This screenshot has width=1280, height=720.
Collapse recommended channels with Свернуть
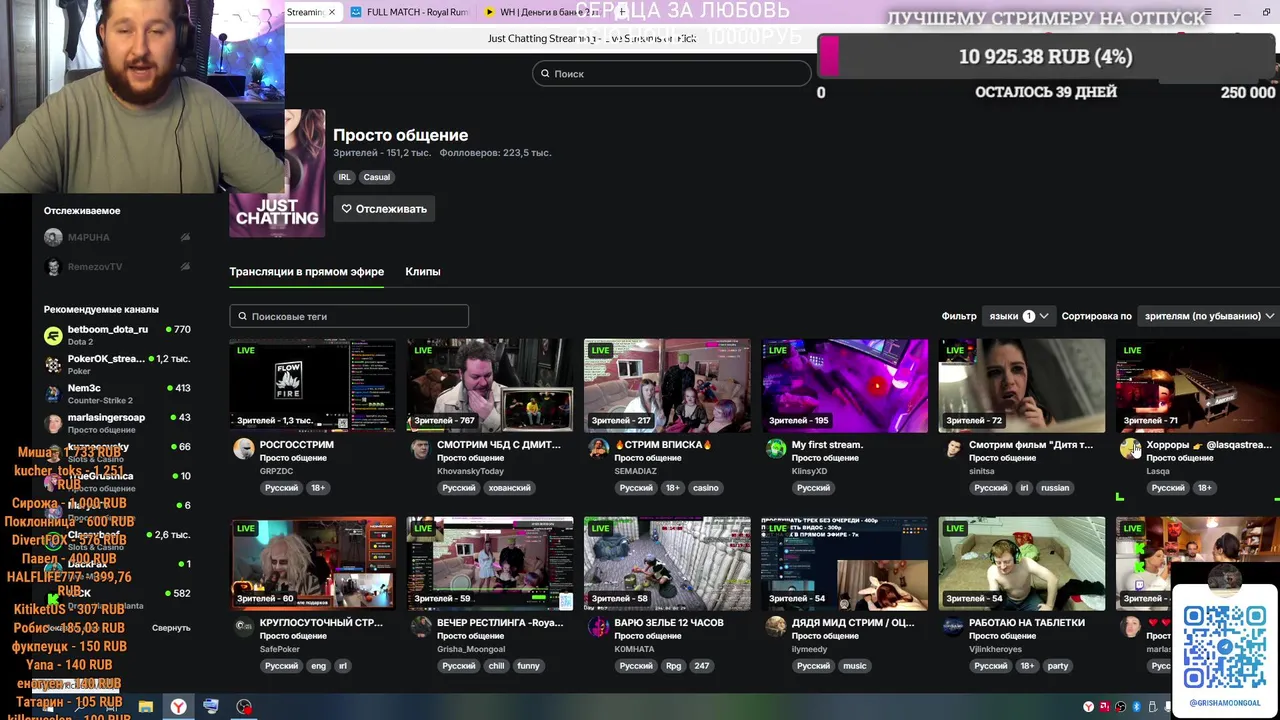point(171,628)
